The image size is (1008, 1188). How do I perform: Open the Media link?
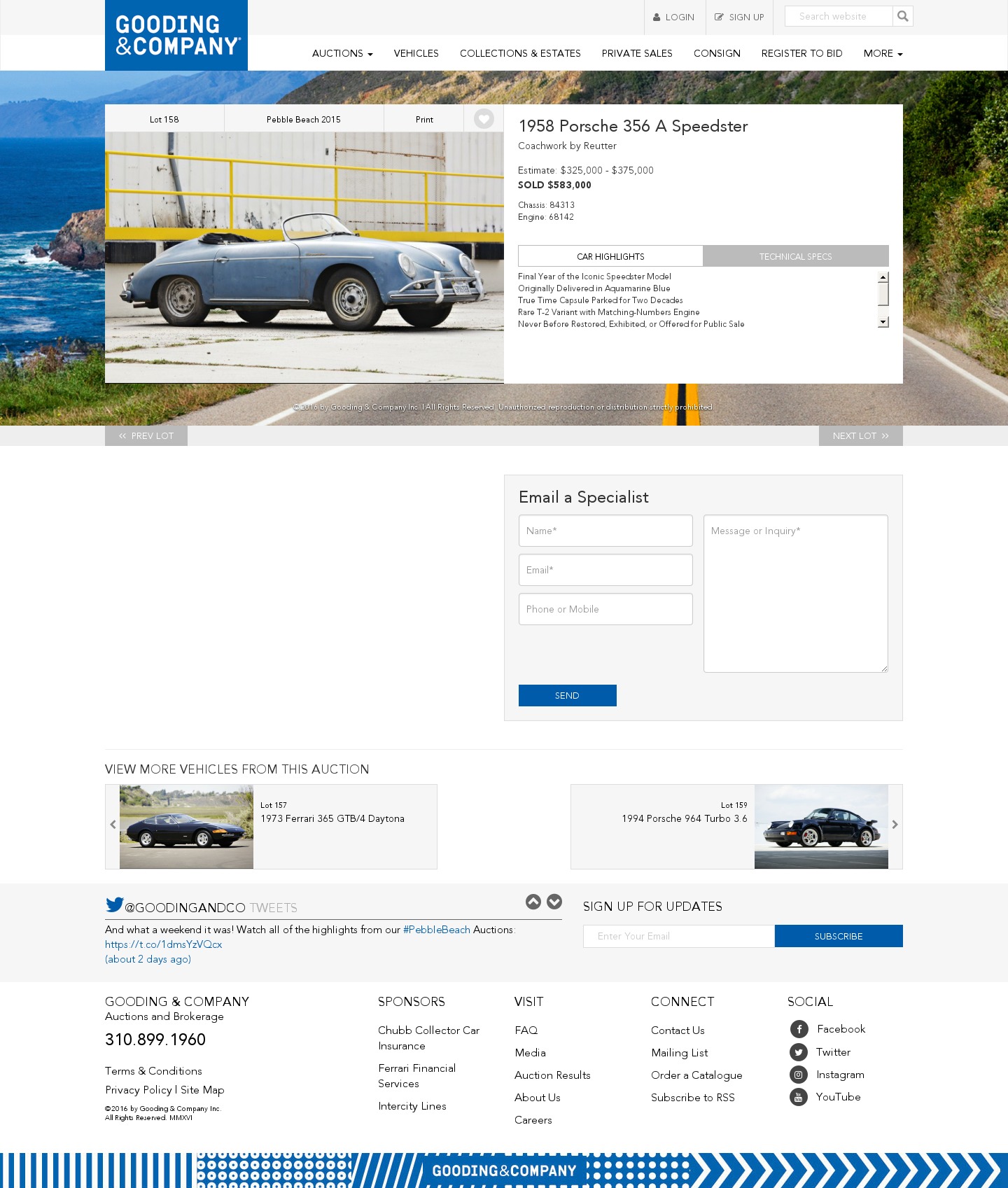click(530, 1053)
